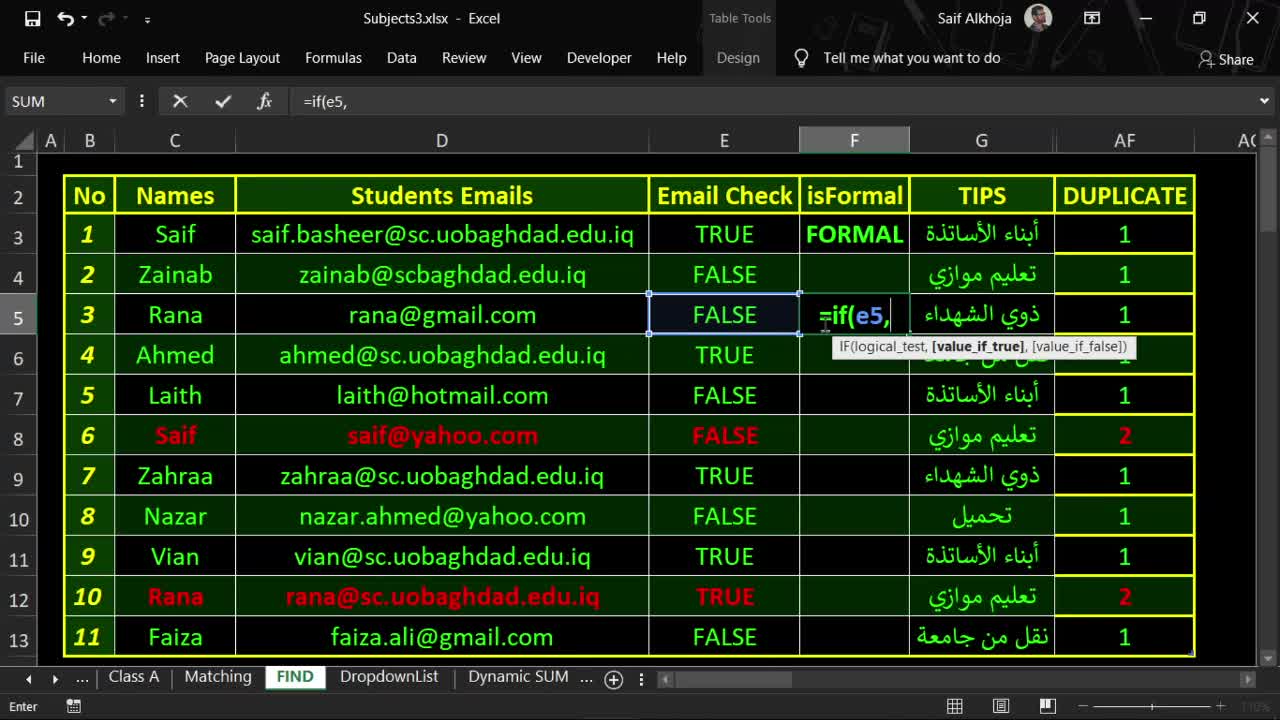1280x720 pixels.
Task: Select the Data ribbon tab
Action: 402,58
